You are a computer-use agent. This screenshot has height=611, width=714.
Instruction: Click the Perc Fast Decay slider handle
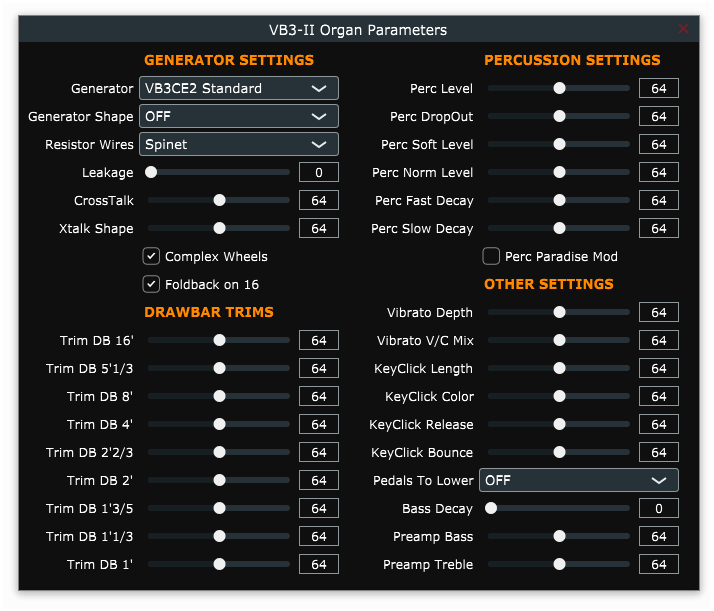click(x=559, y=200)
